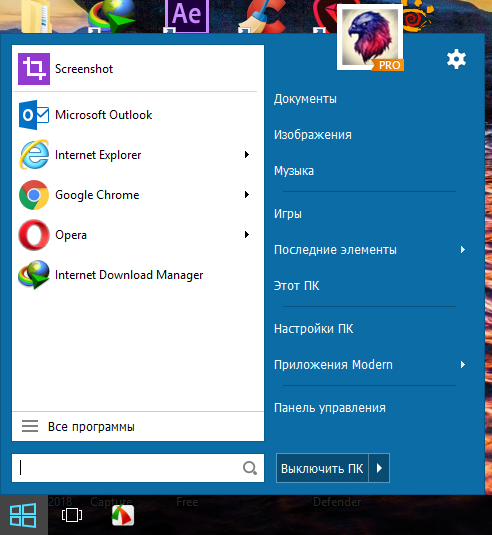Expand Приложения Modern submenu arrow

click(463, 364)
